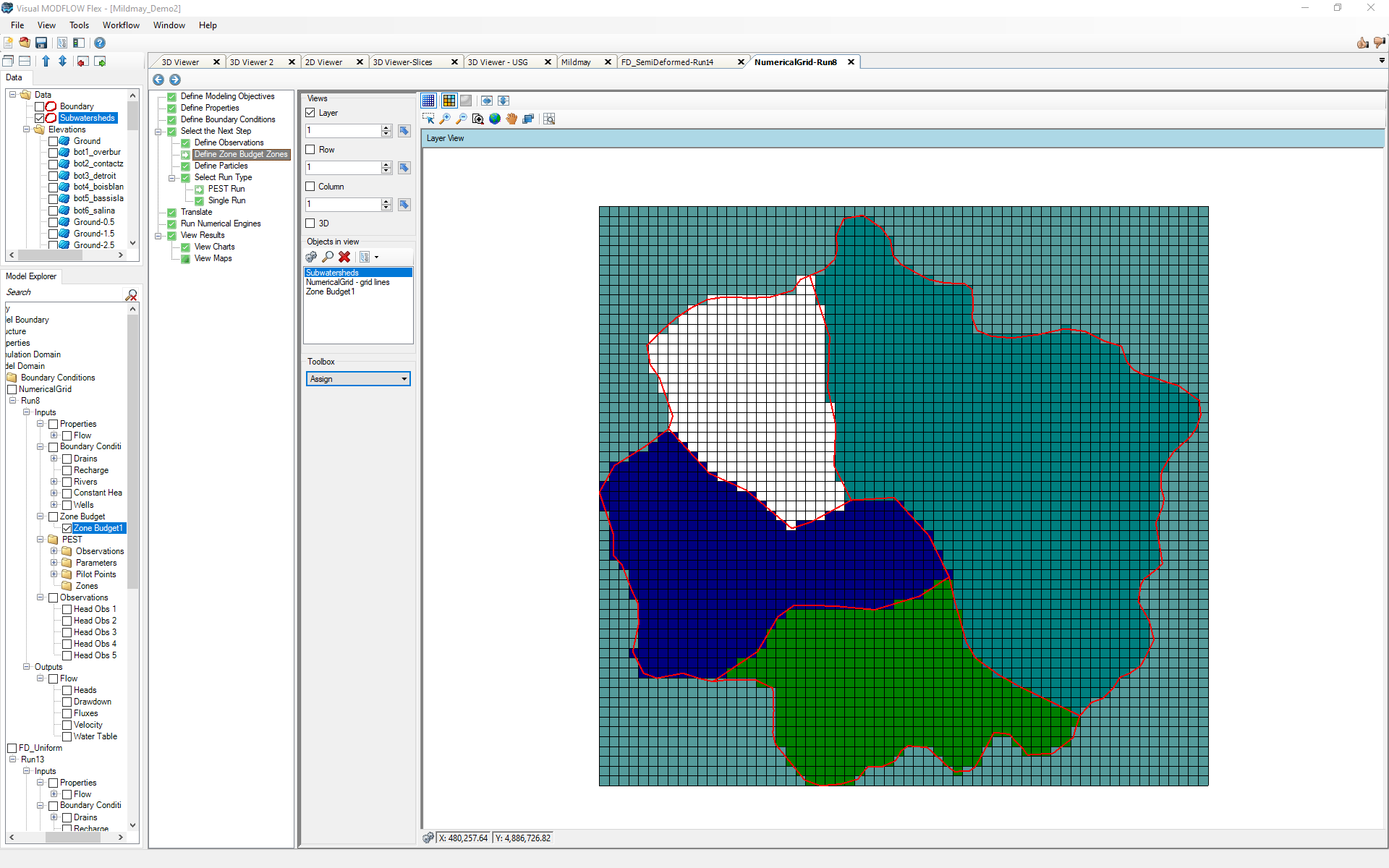
Task: Click the Zoom to Grid icon
Action: tap(550, 119)
